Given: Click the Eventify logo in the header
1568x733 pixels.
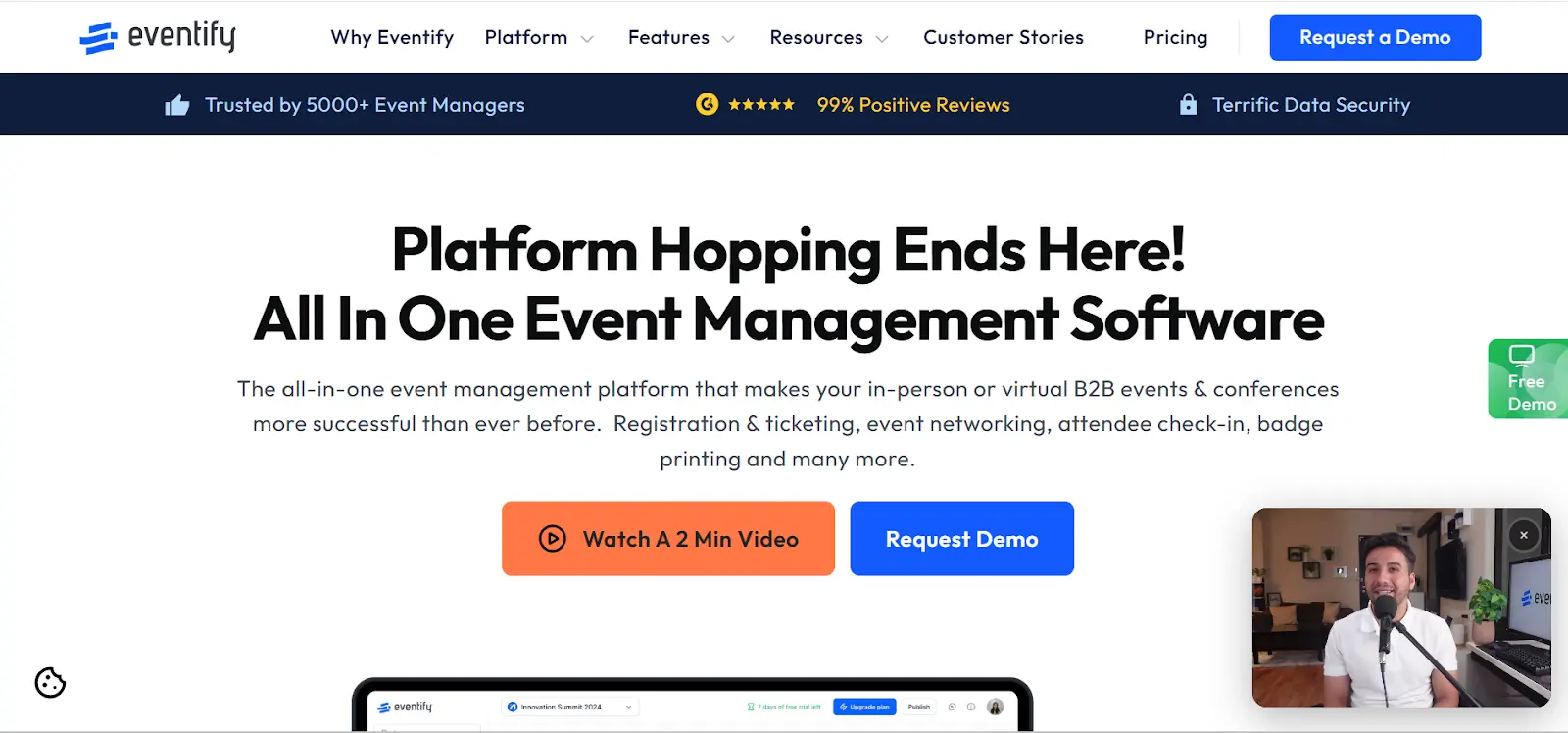Looking at the screenshot, I should (158, 37).
